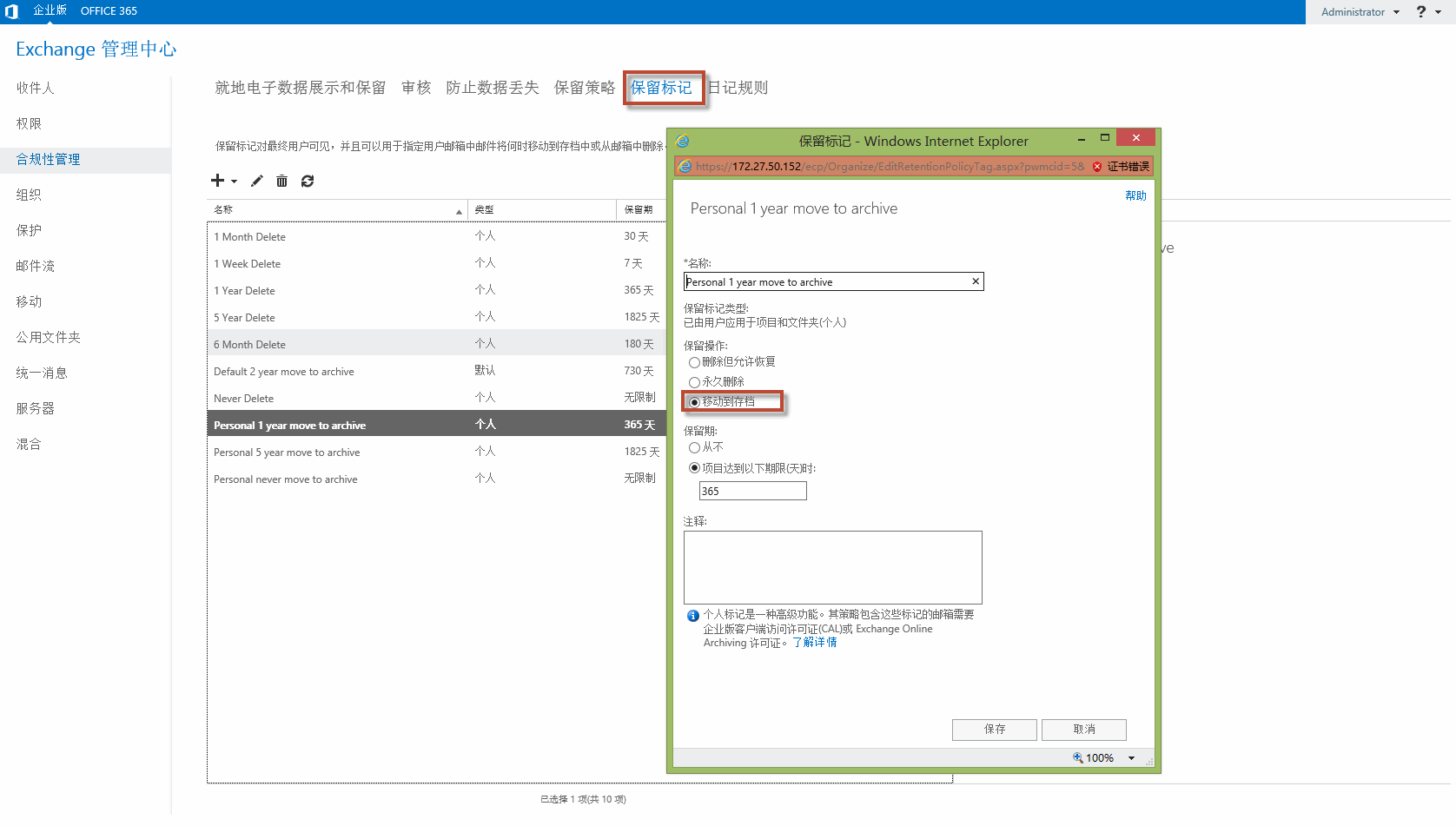Sort by the 名称 column header
Screen dimensions: 1456x826
(337, 209)
